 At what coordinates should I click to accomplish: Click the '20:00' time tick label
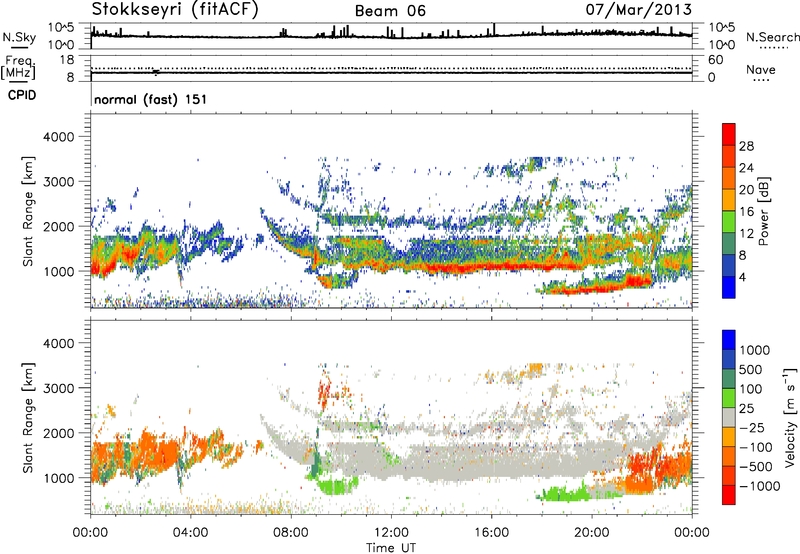(x=591, y=533)
